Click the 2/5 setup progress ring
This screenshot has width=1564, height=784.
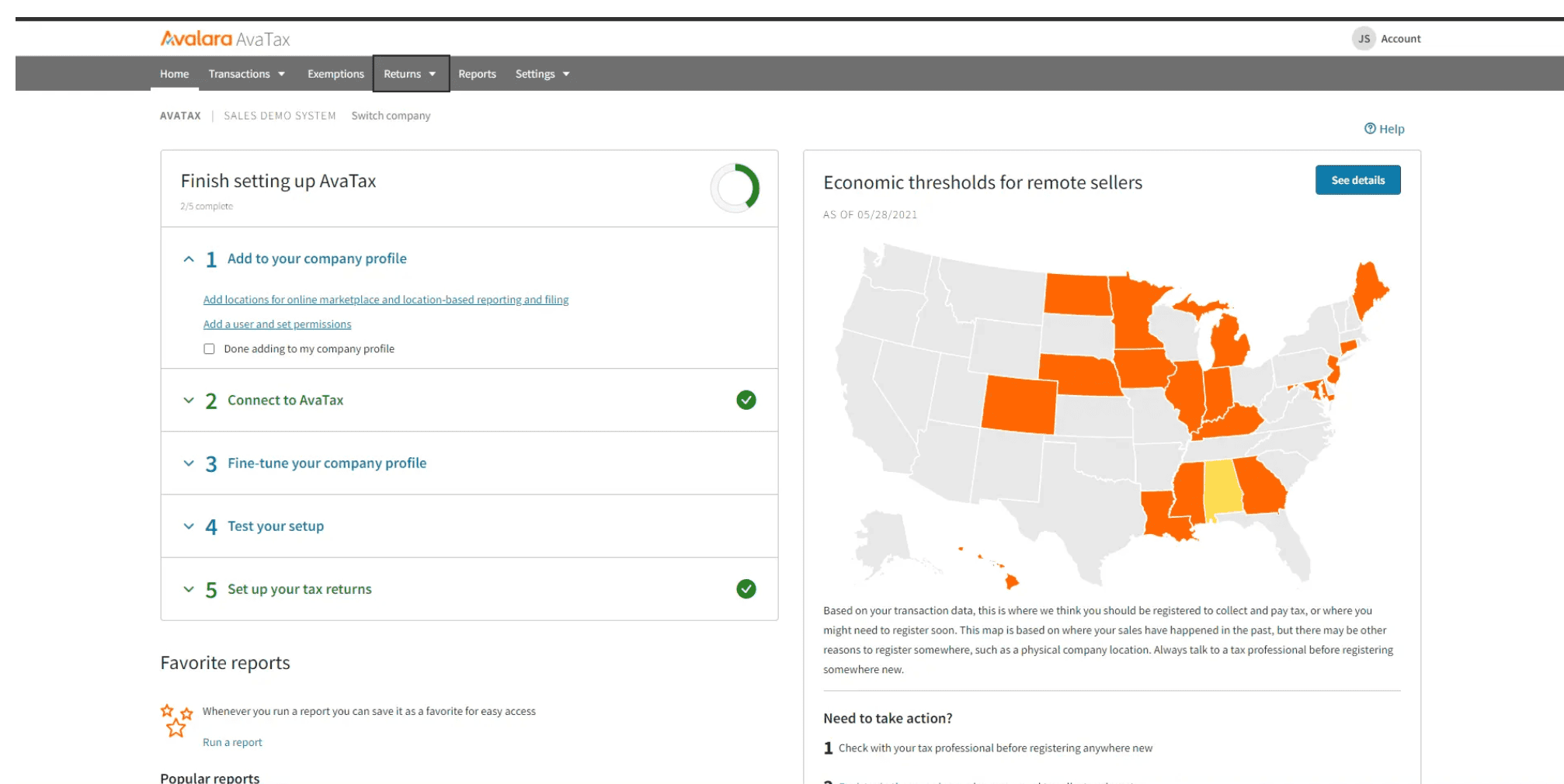734,189
